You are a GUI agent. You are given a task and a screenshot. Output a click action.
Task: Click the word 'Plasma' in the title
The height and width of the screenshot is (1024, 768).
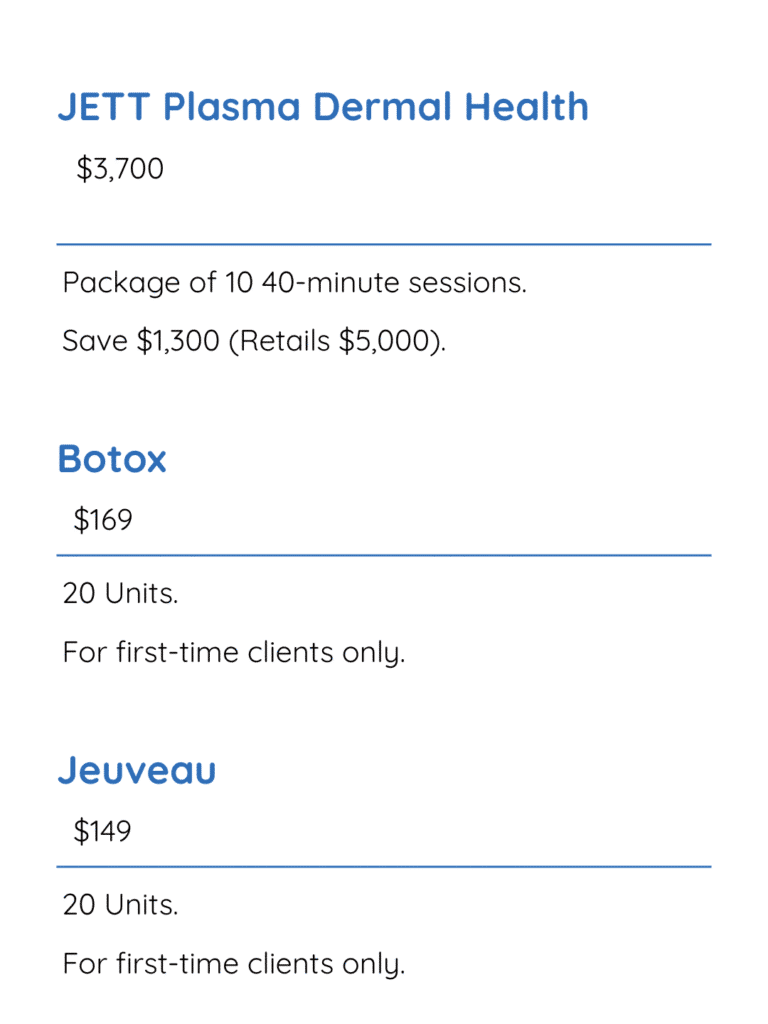point(232,106)
